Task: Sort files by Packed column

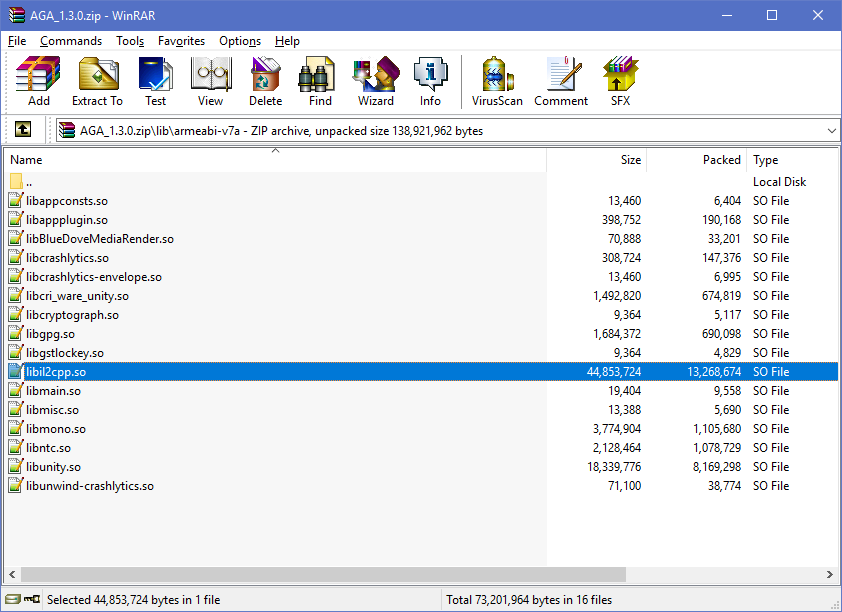Action: tap(696, 159)
